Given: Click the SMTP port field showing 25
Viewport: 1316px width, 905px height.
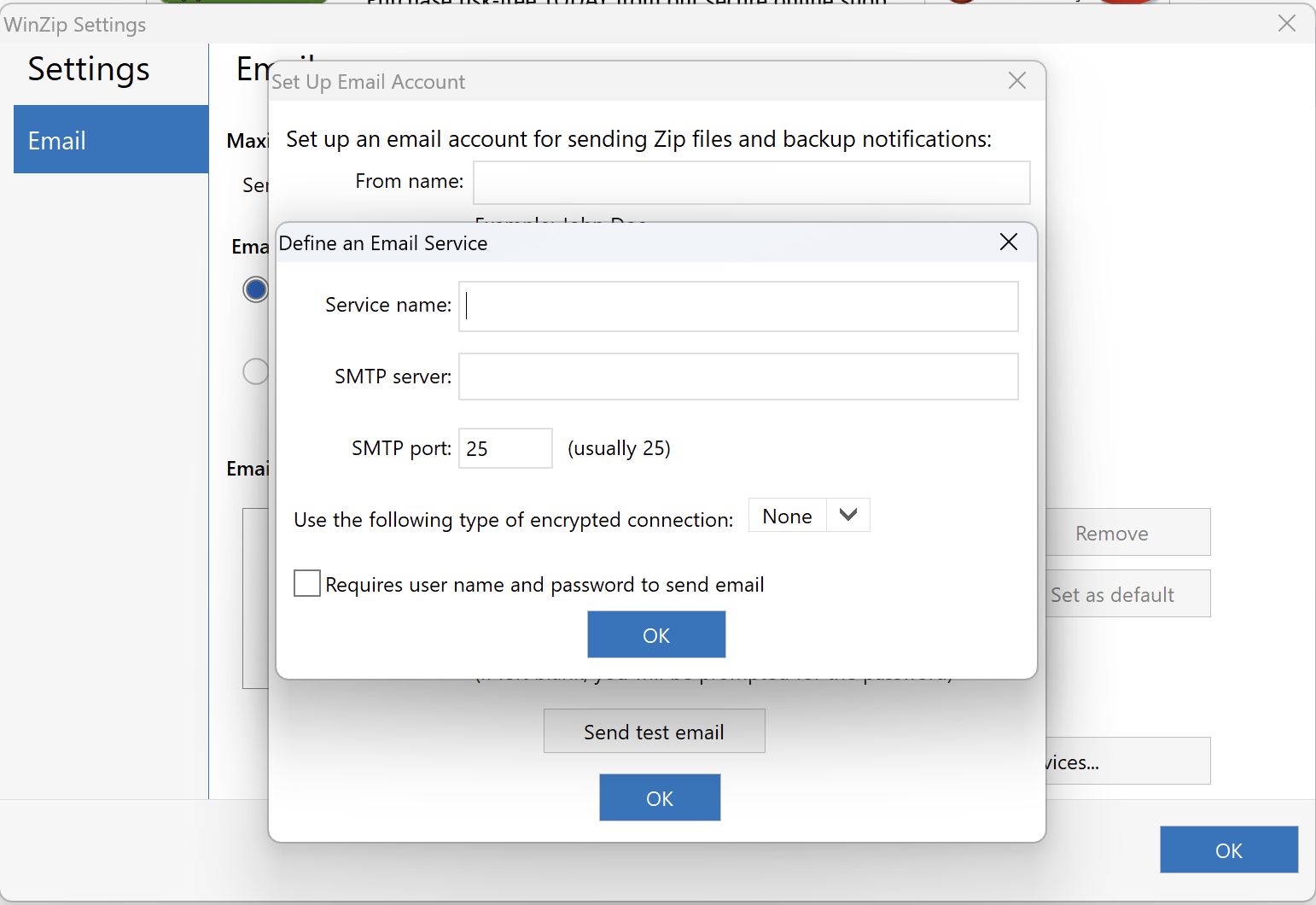Looking at the screenshot, I should [x=505, y=448].
